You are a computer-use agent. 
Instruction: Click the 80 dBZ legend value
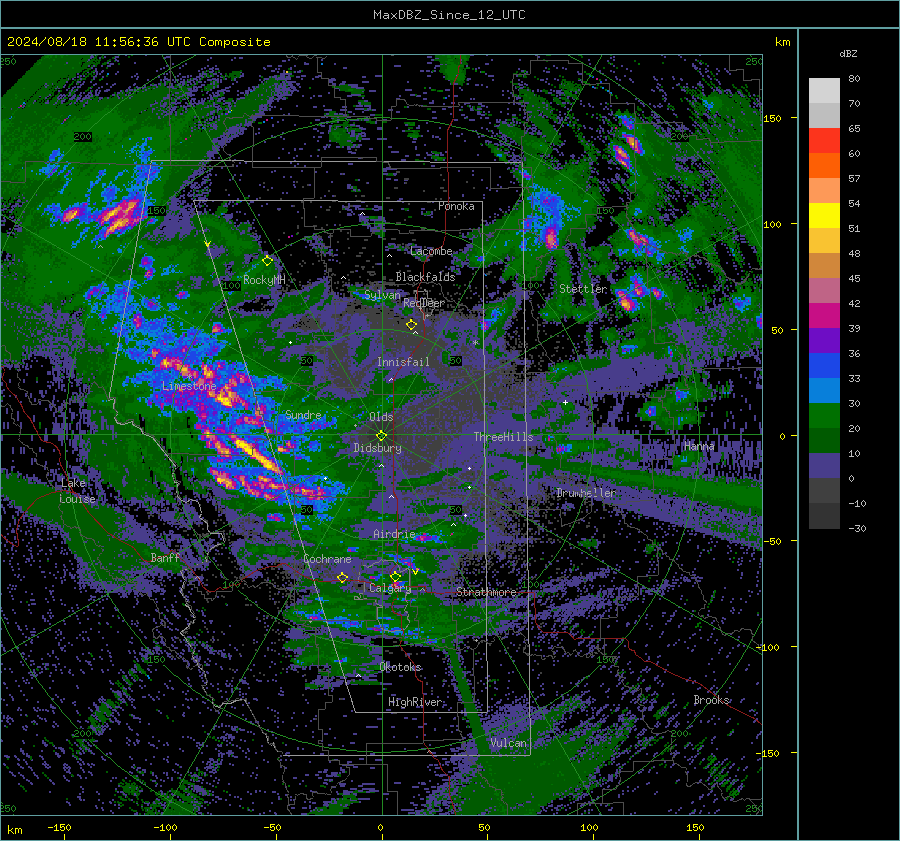854,79
